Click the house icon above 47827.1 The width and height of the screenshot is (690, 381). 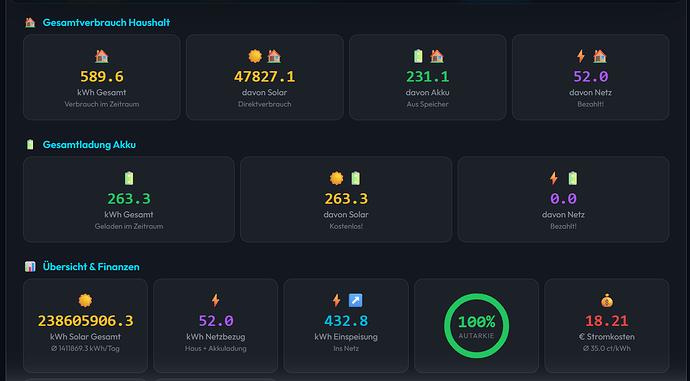[274, 56]
